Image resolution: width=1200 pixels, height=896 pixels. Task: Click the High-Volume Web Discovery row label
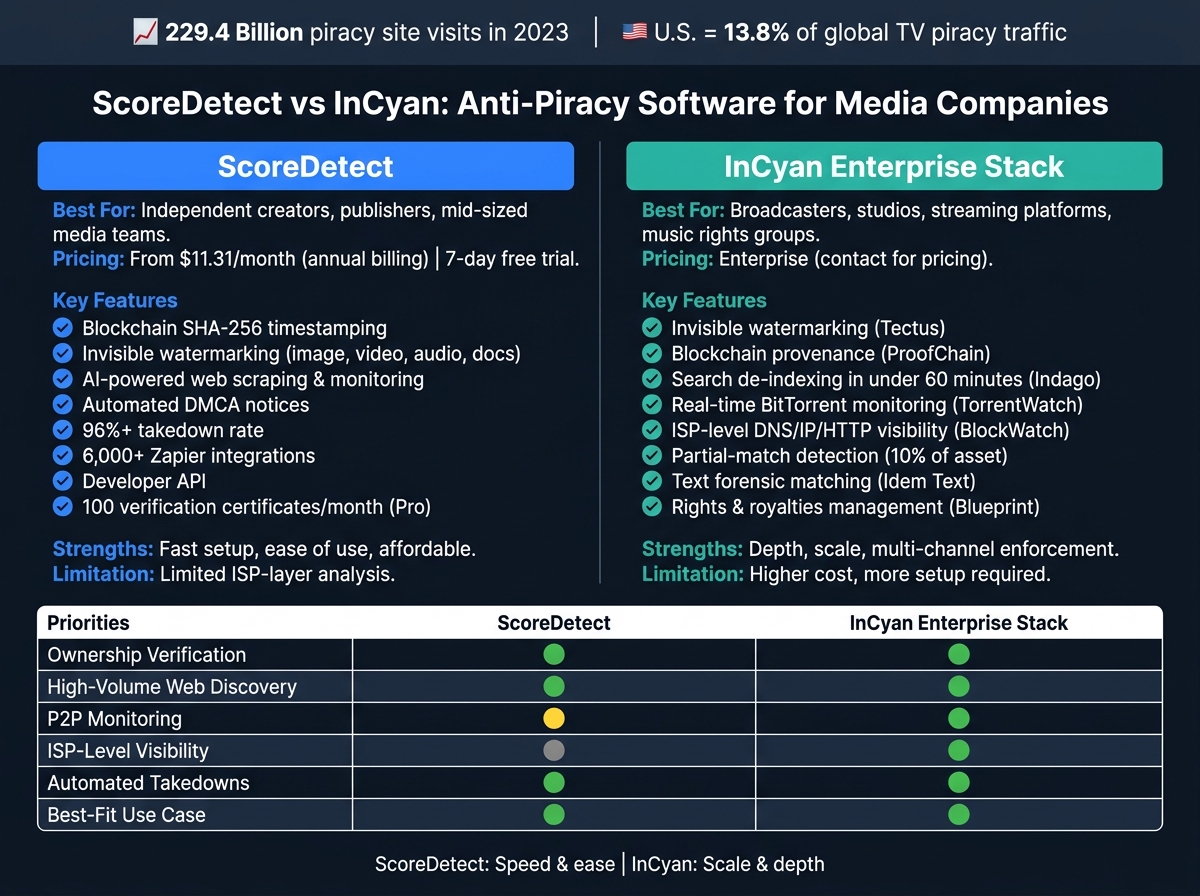click(x=172, y=687)
